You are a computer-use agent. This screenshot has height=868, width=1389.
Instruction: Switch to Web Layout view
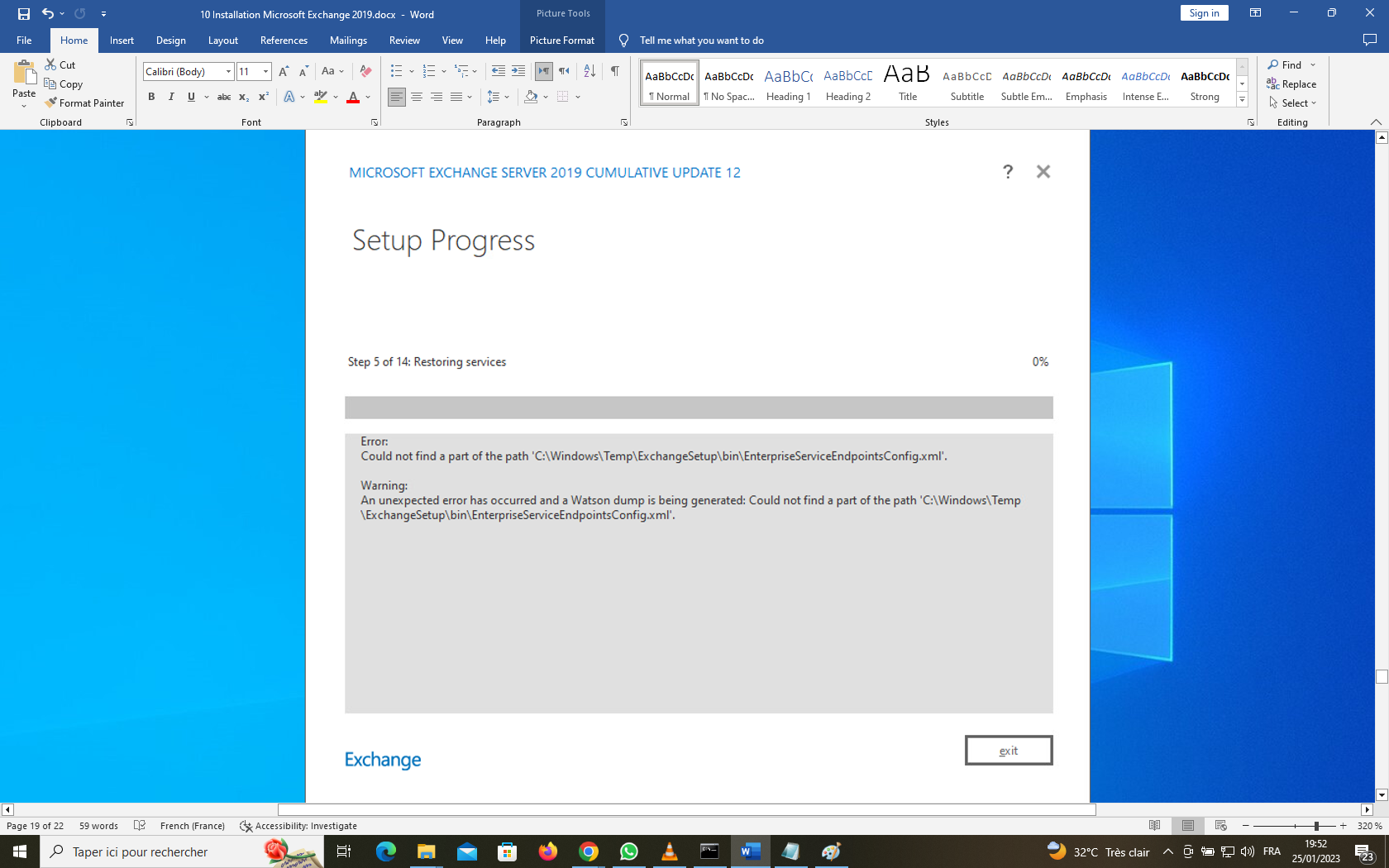[x=1220, y=826]
